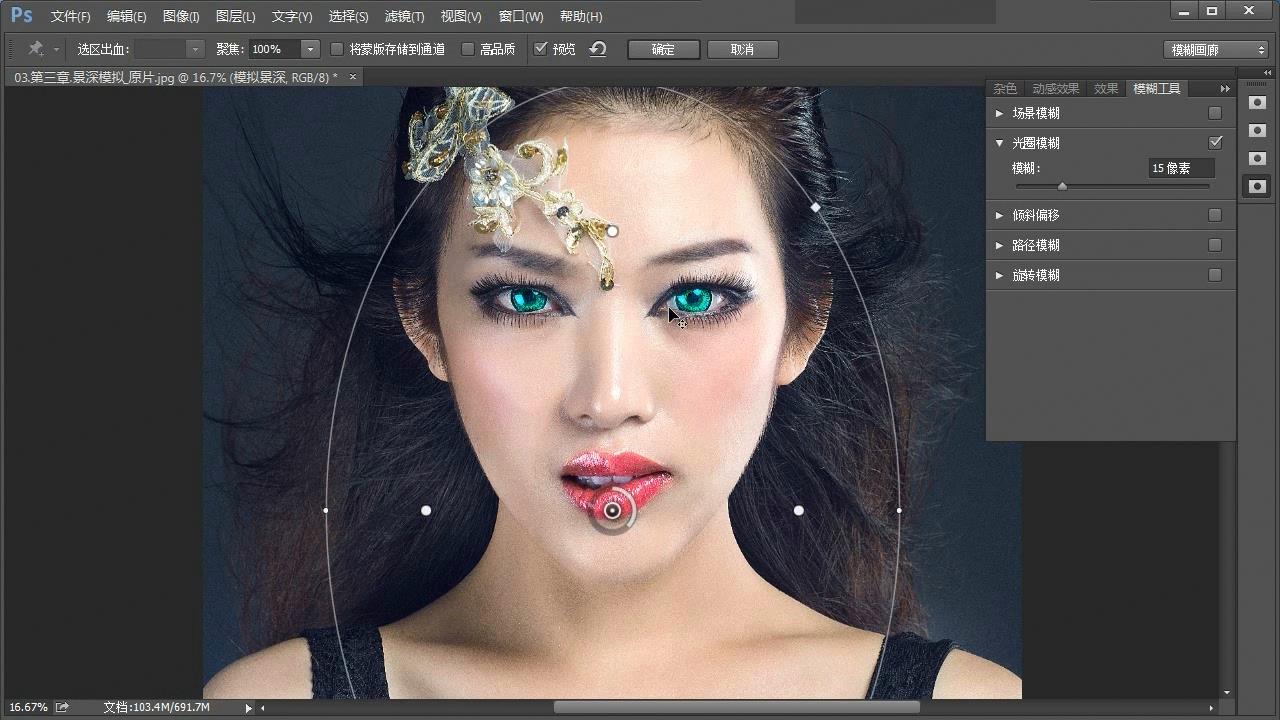Open the 文字(Y) menu
This screenshot has height=720, width=1280.
292,17
